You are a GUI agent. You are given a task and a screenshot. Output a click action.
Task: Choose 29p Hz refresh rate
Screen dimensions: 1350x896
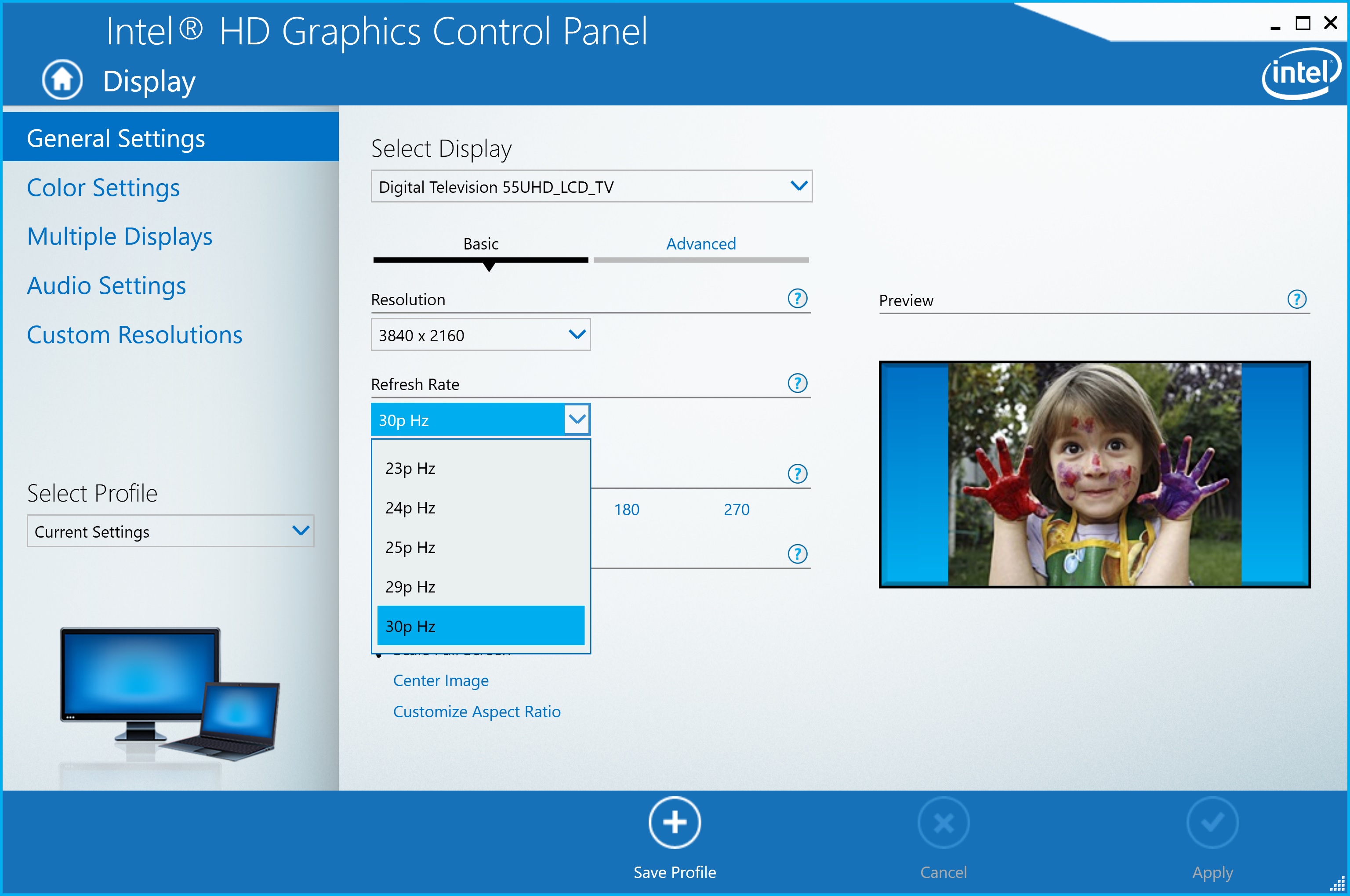(x=480, y=586)
